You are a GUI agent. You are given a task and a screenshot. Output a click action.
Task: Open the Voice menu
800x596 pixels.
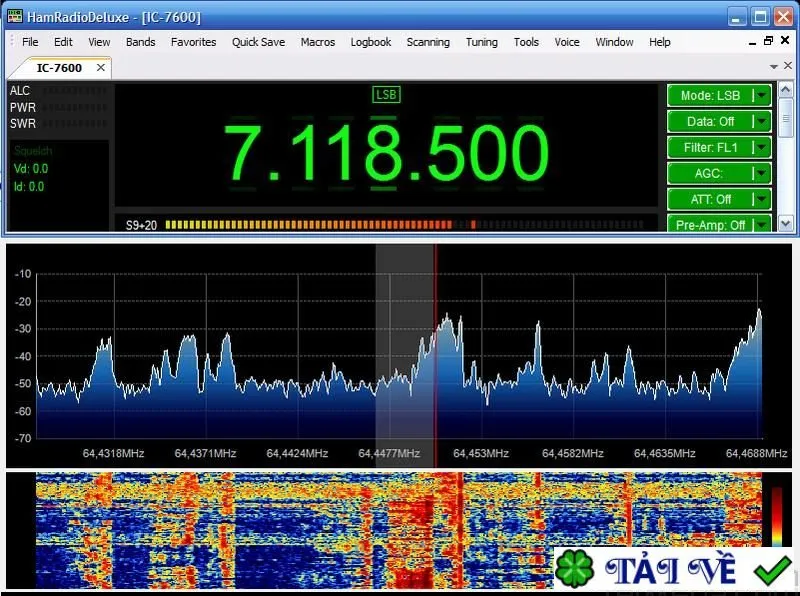[x=567, y=42]
